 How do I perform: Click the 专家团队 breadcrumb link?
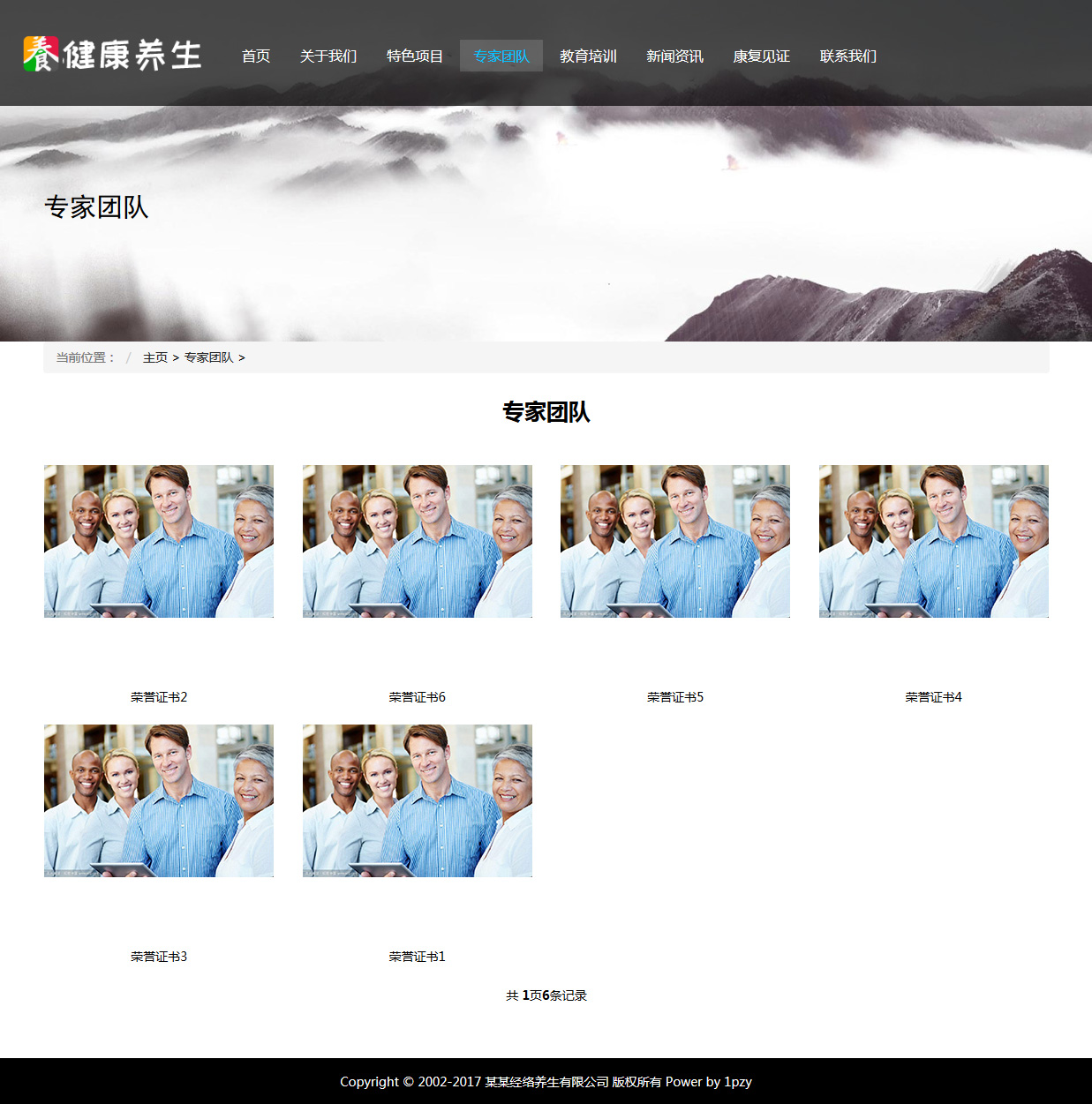(x=209, y=357)
